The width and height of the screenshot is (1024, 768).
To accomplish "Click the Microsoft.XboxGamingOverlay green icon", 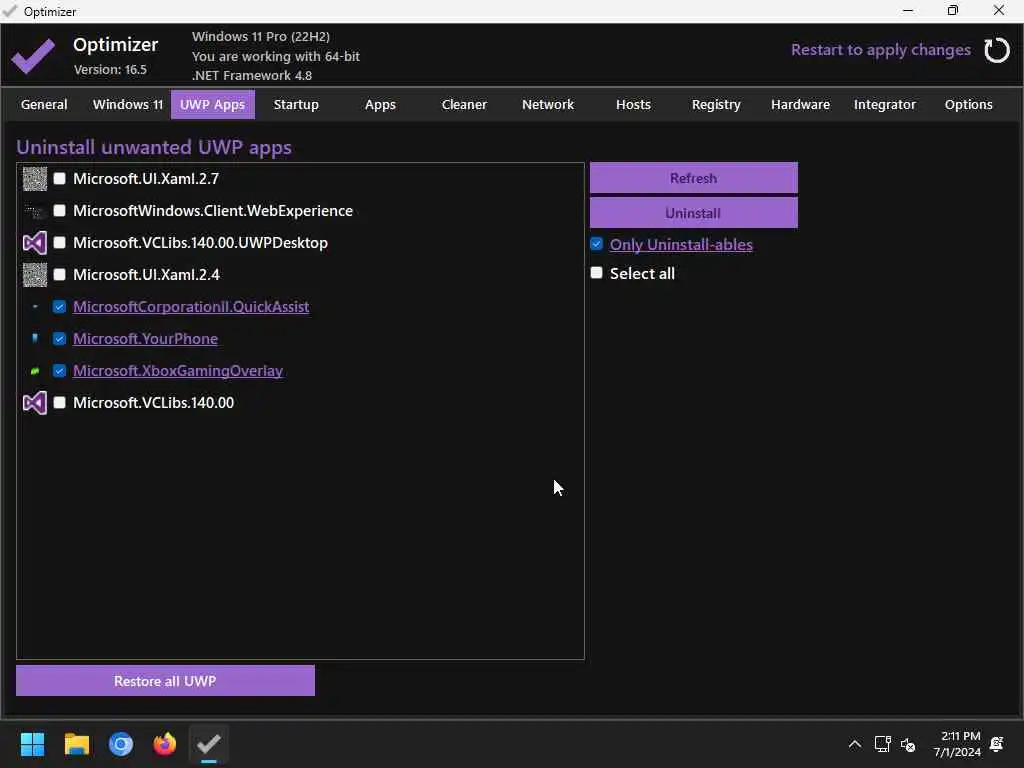I will 35,371.
